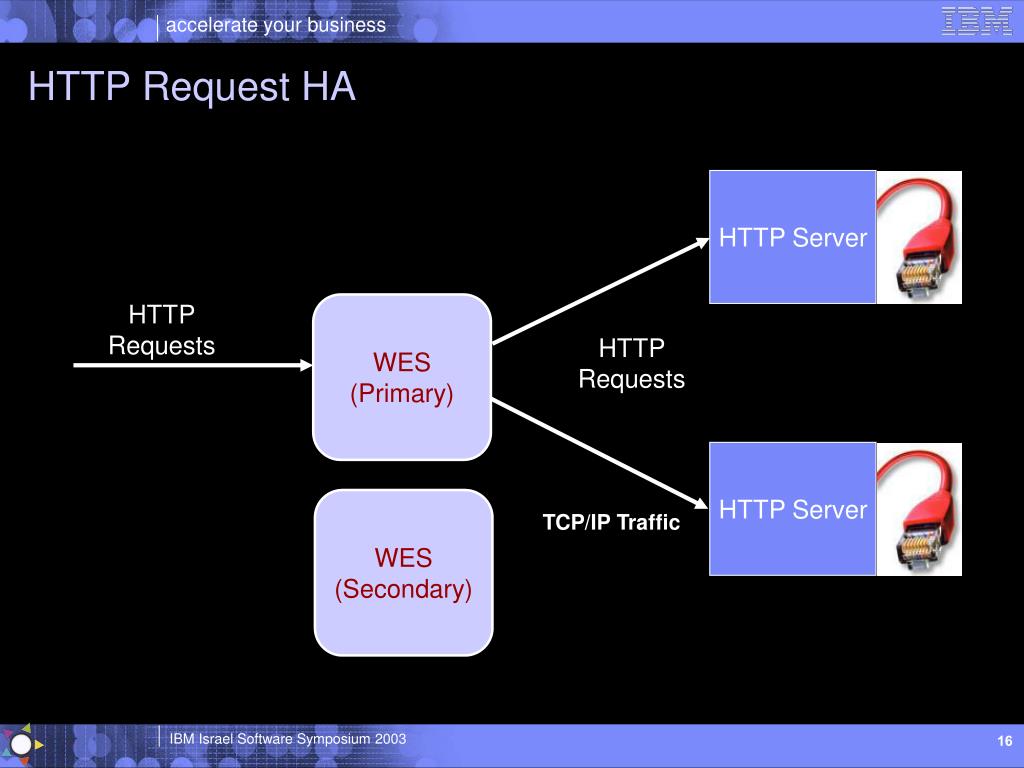Click the colorful circle logo in footer
This screenshot has height=768, width=1024.
click(x=22, y=744)
